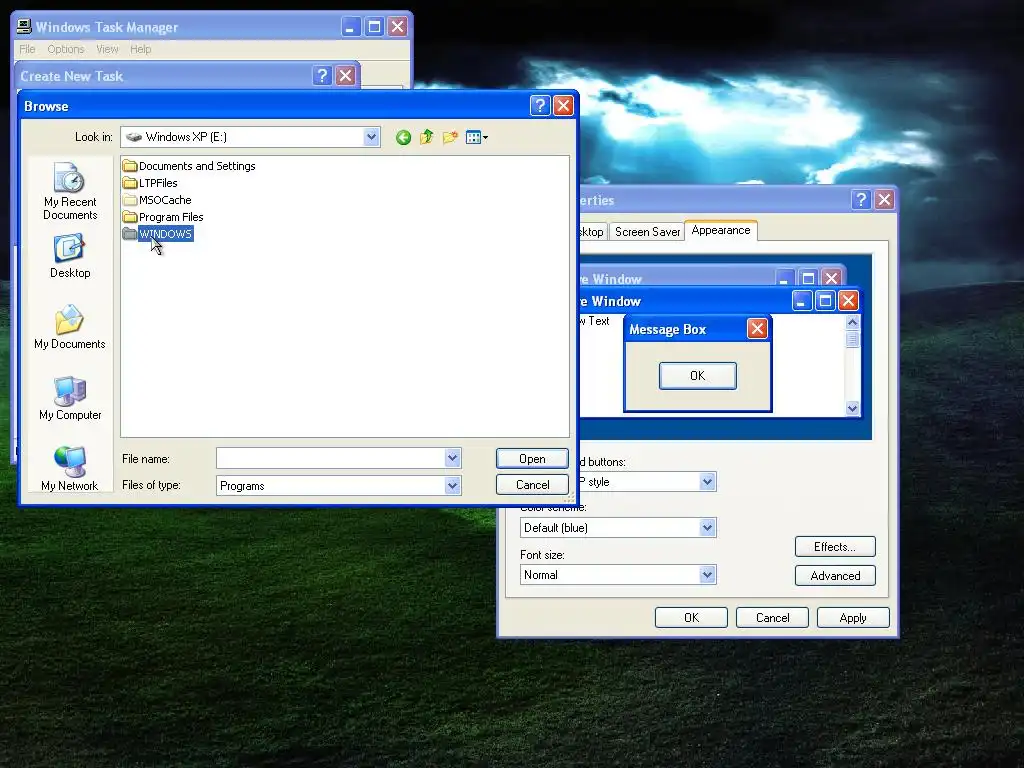1024x768 pixels.
Task: Open Help menu in Task Manager
Action: coord(140,49)
